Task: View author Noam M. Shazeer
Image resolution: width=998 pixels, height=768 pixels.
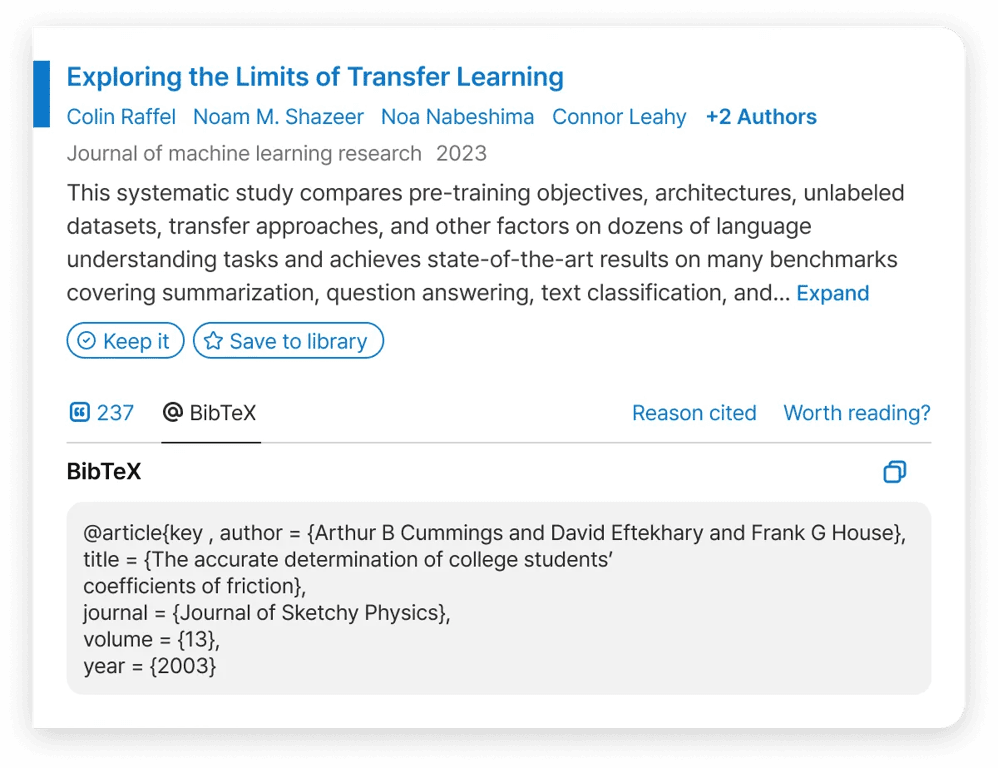Action: point(278,117)
